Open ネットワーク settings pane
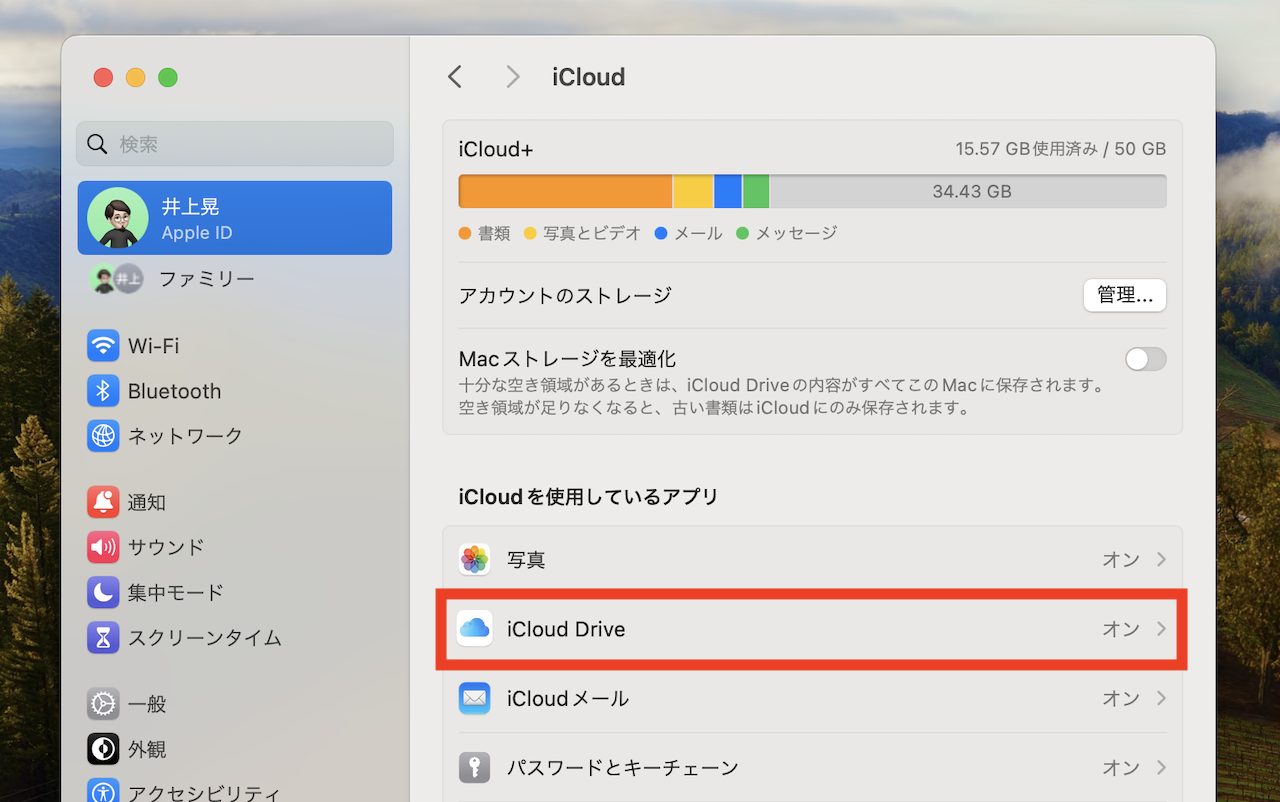The width and height of the screenshot is (1280, 802). [x=235, y=436]
